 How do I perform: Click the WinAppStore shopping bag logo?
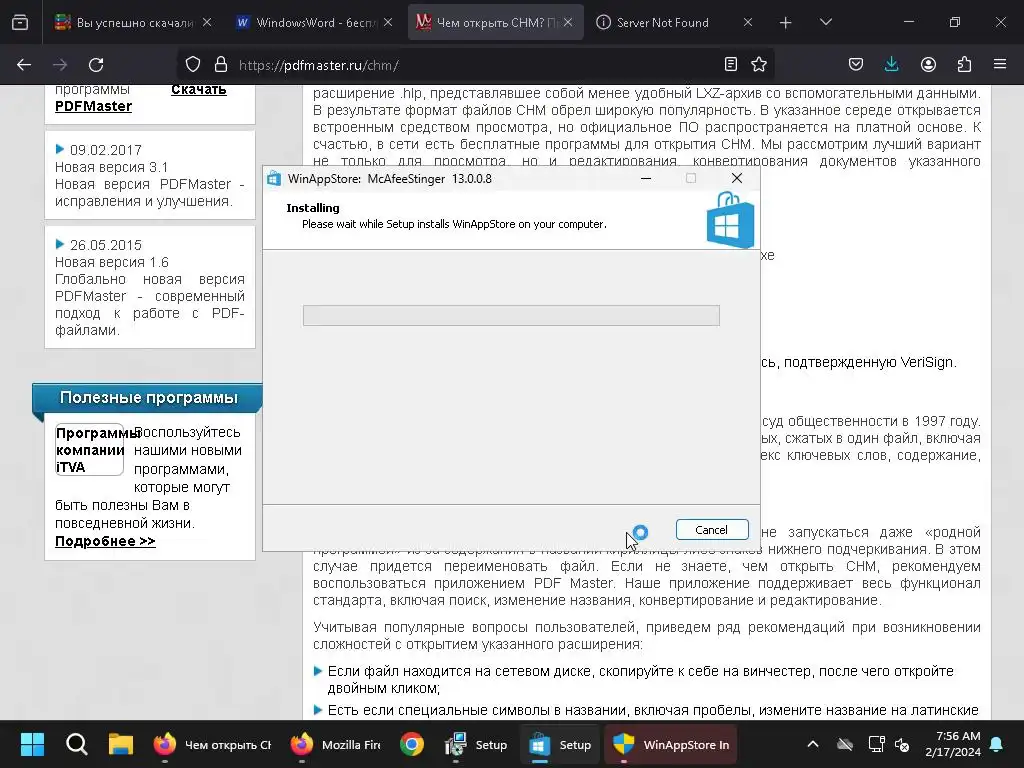[x=730, y=219]
